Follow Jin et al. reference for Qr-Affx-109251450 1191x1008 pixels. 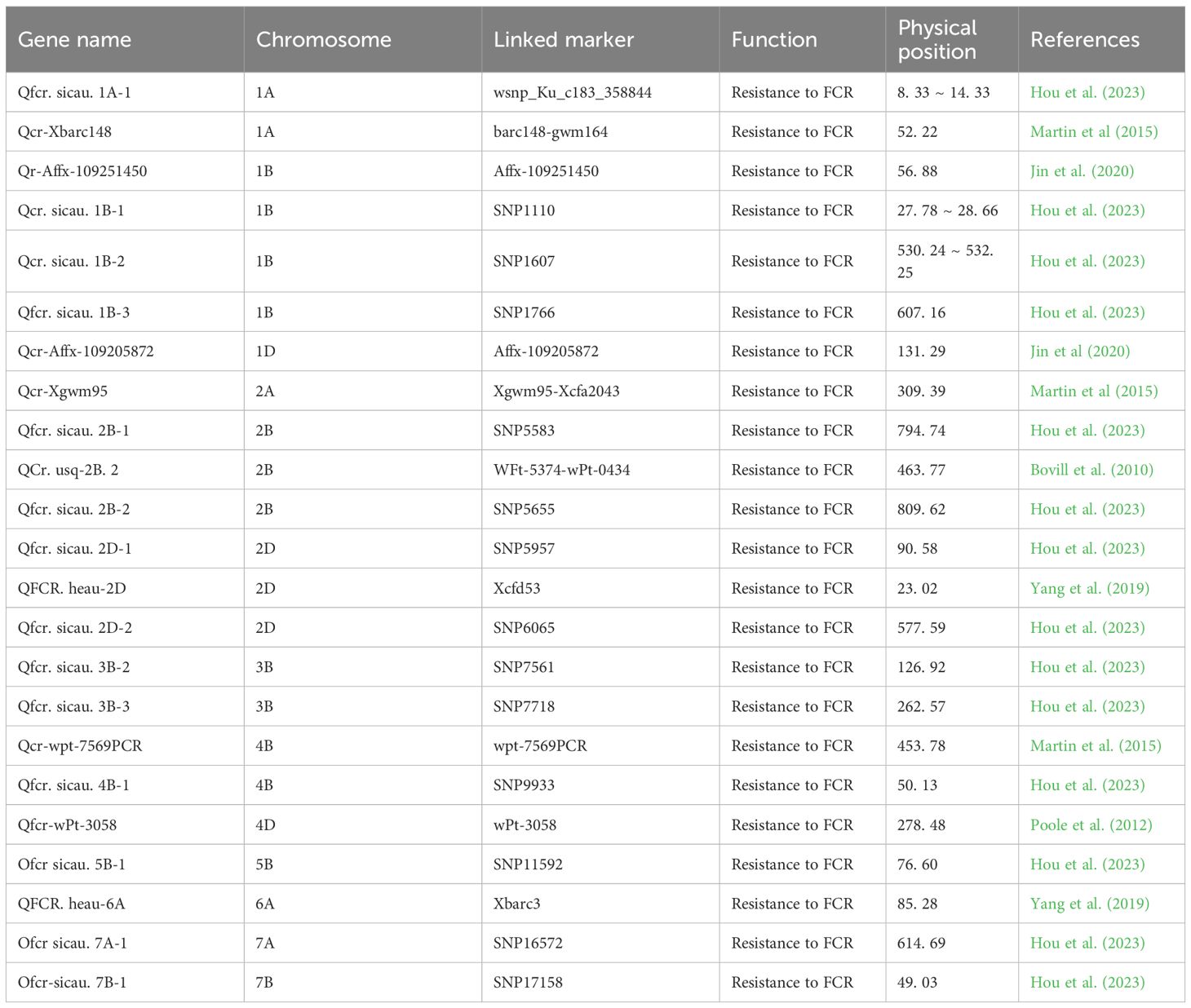1082,171
